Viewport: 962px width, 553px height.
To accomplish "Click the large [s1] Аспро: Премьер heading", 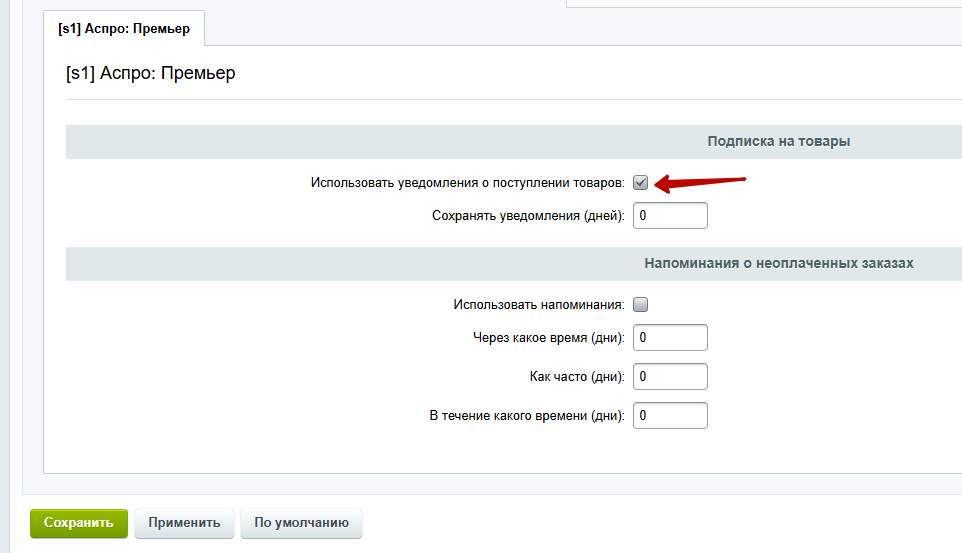I will (x=151, y=73).
